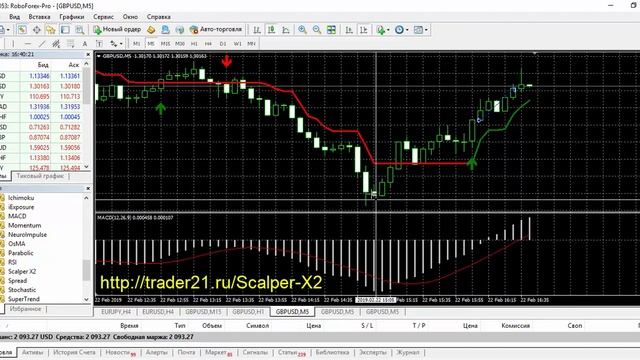The image size is (640, 360).
Task: Open the GBPUSD,H1 chart tab
Action: point(248,312)
